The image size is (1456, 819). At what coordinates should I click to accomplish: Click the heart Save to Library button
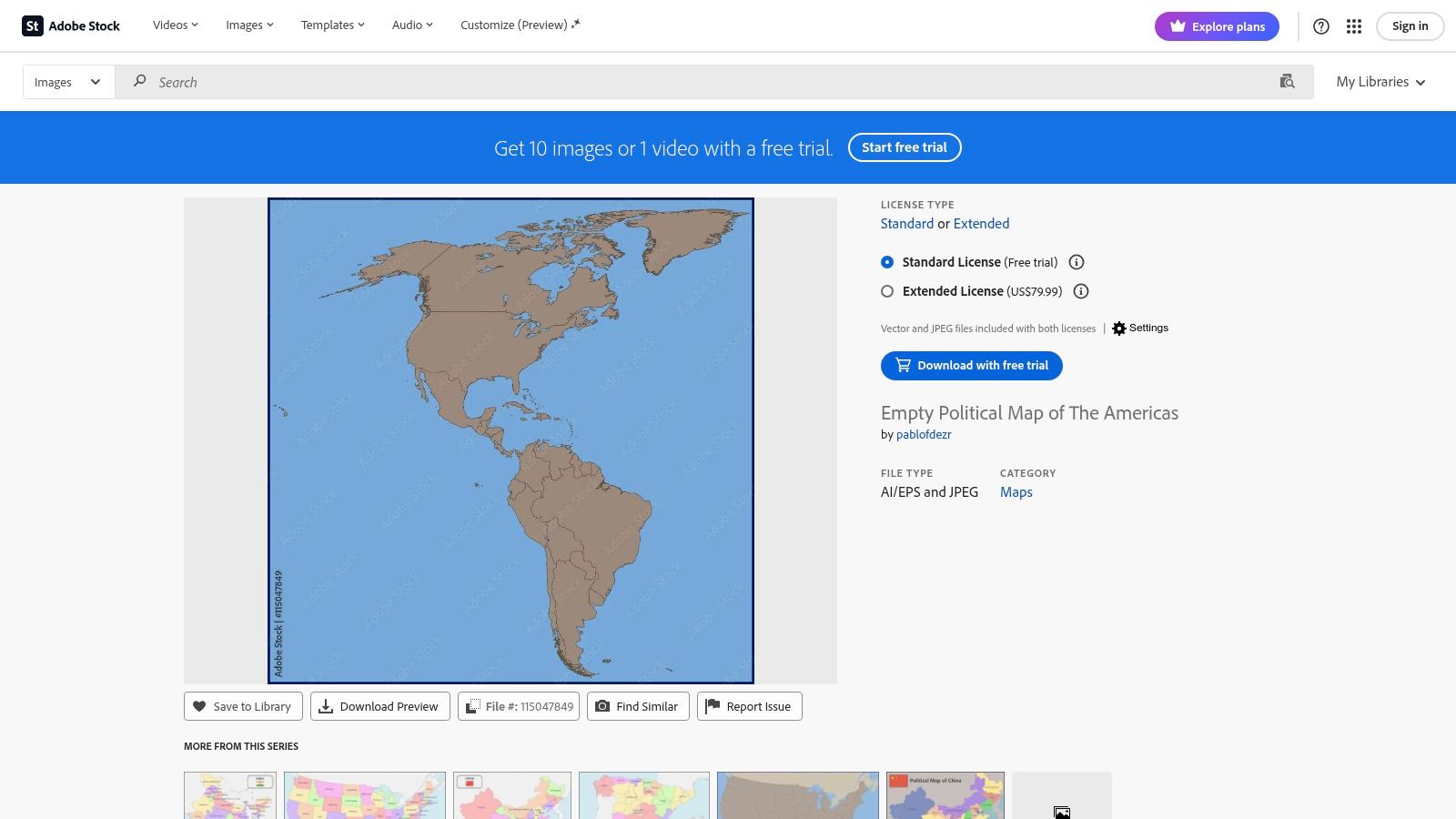(x=243, y=706)
